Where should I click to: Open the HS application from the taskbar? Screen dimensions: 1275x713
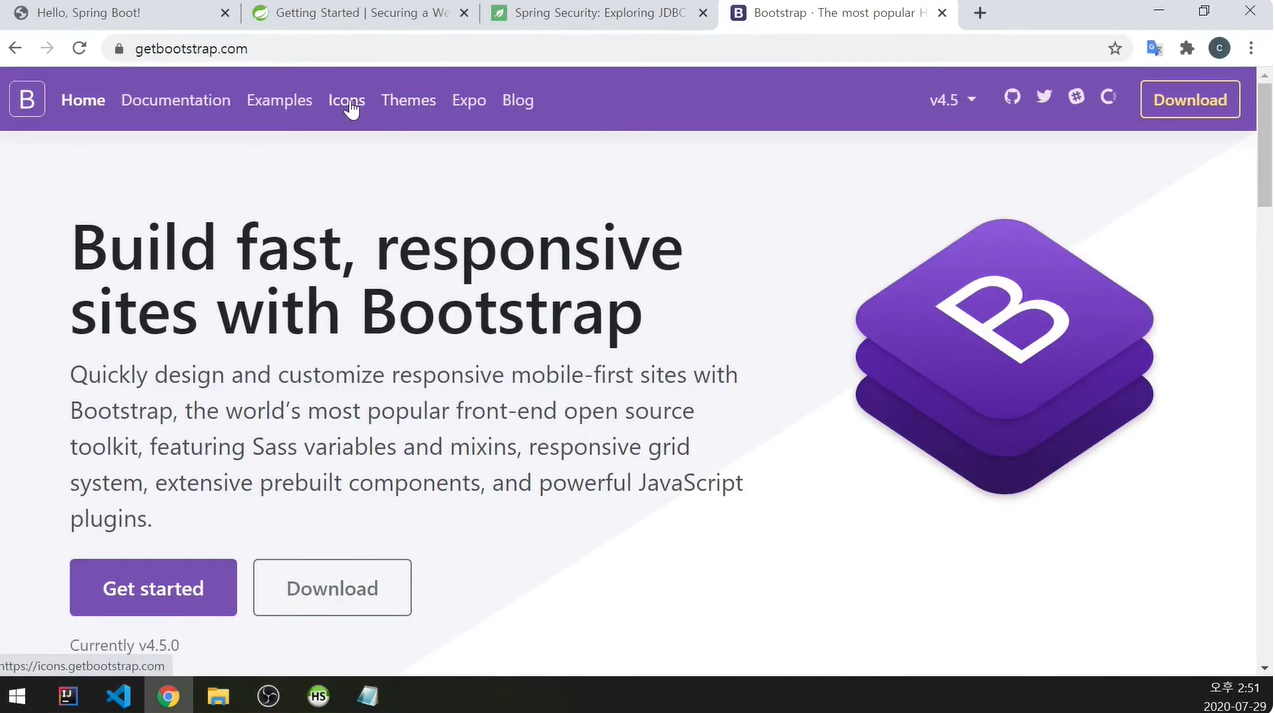[318, 696]
